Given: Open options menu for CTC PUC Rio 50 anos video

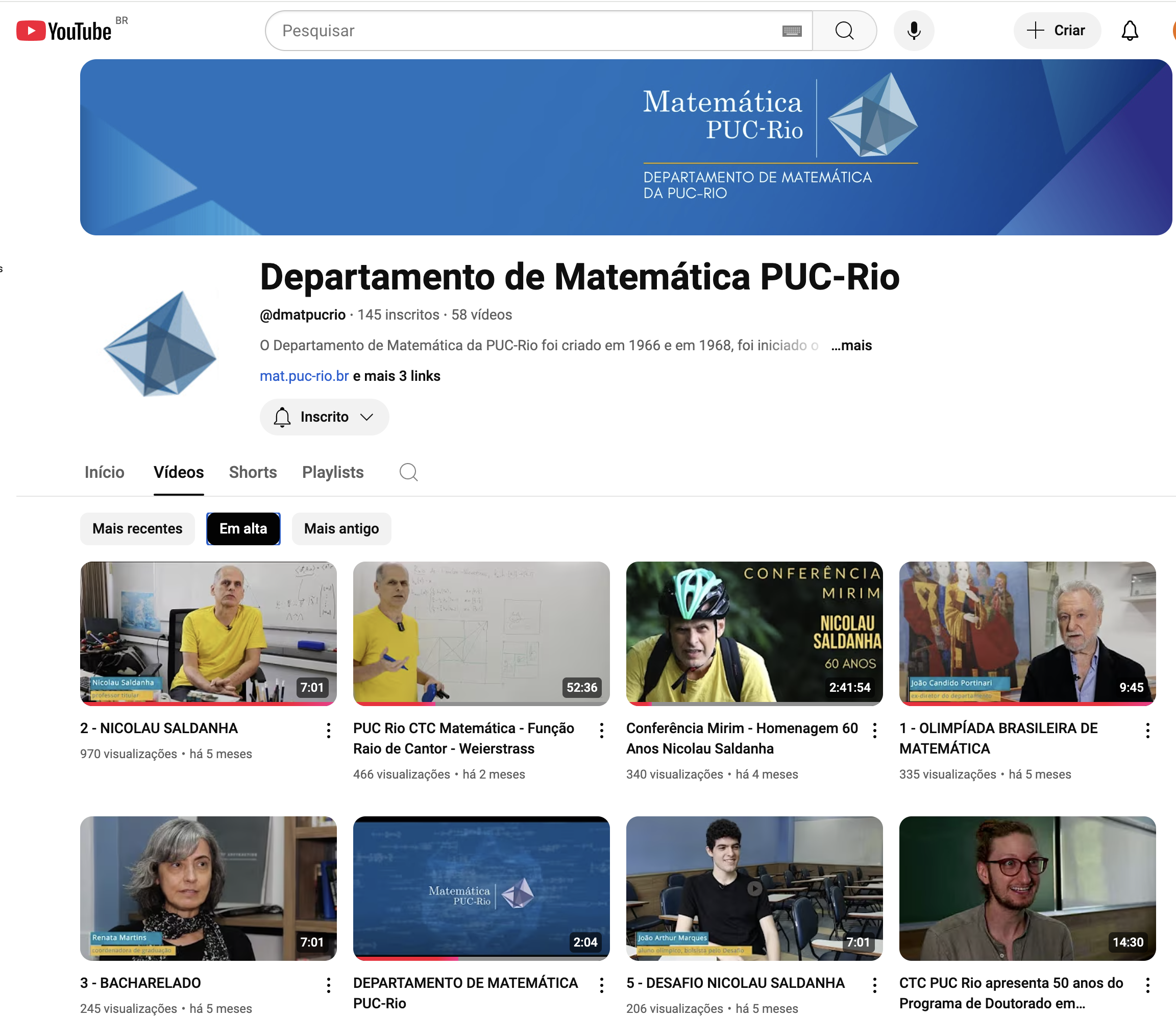Looking at the screenshot, I should click(1147, 985).
